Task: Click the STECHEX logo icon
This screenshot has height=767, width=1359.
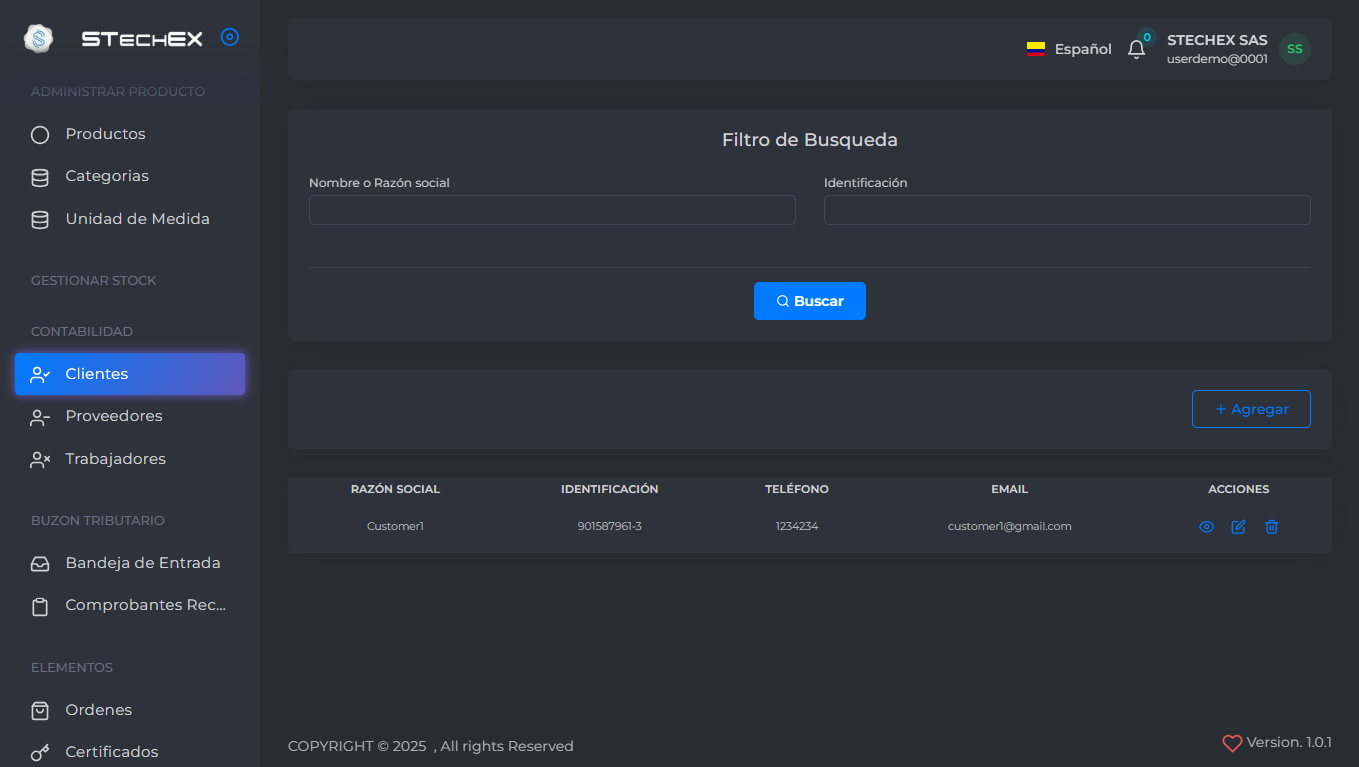Action: pyautogui.click(x=38, y=39)
